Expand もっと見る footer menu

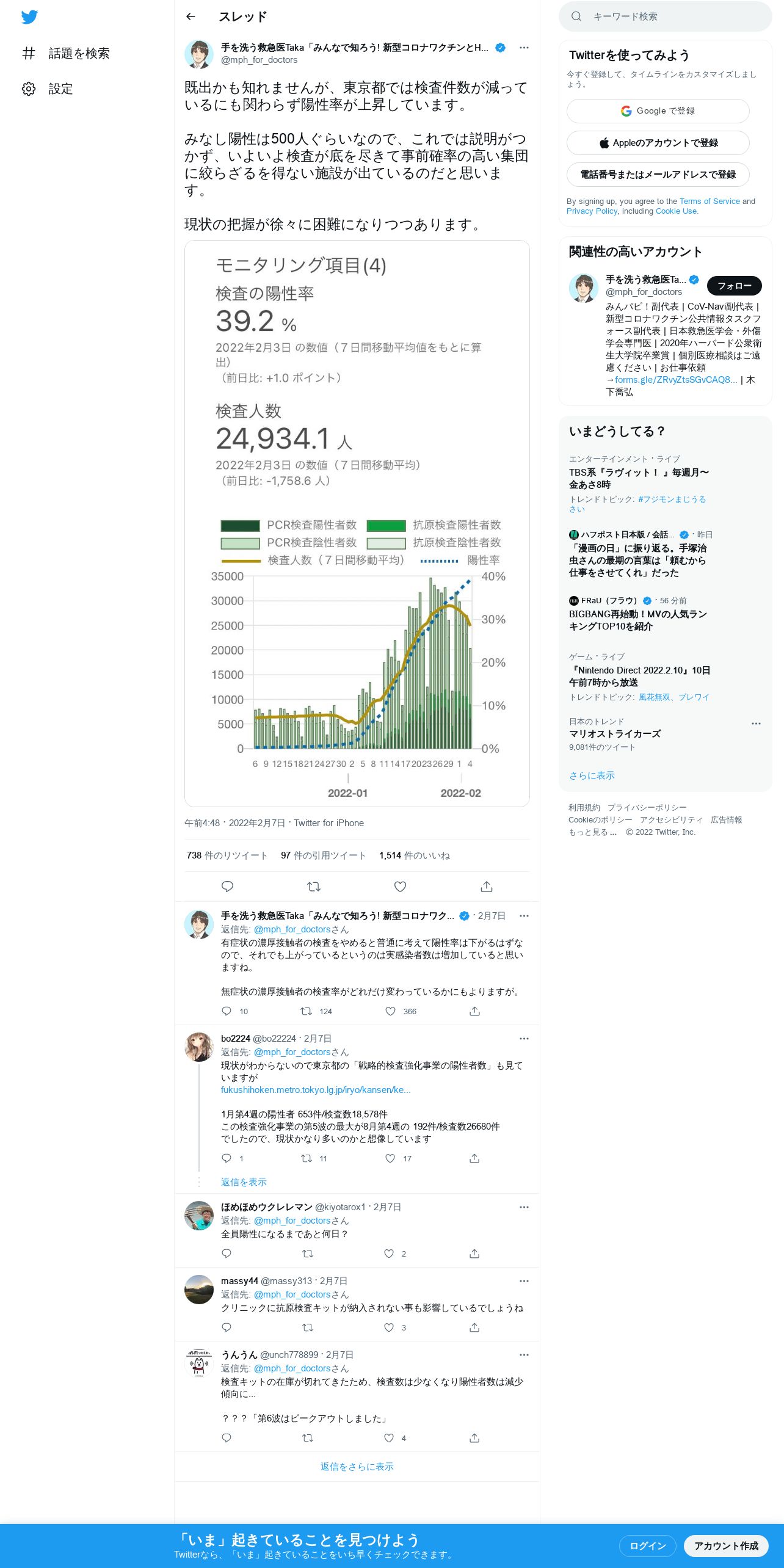tap(592, 832)
